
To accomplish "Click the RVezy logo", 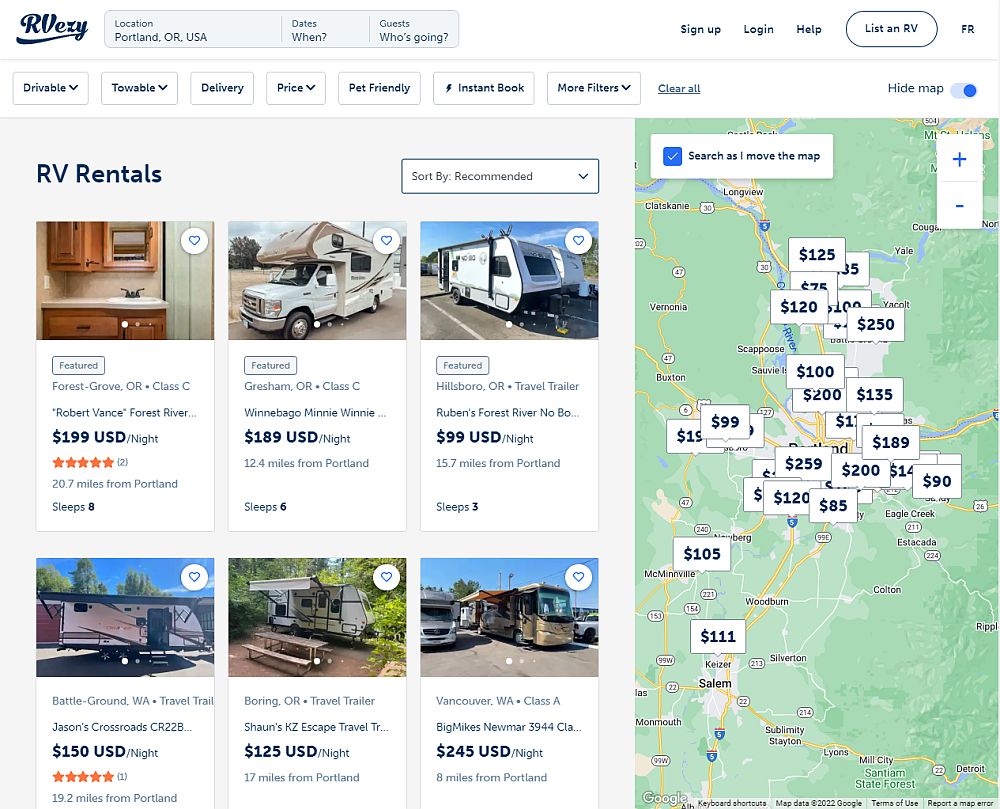I will 52,29.
